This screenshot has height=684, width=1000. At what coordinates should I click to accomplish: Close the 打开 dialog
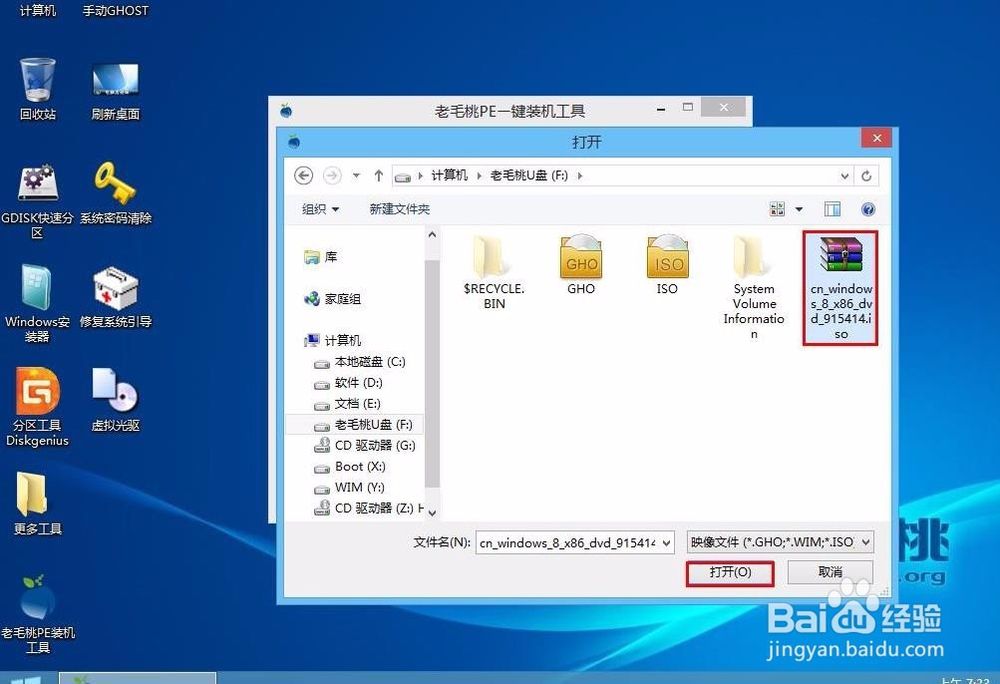[877, 138]
